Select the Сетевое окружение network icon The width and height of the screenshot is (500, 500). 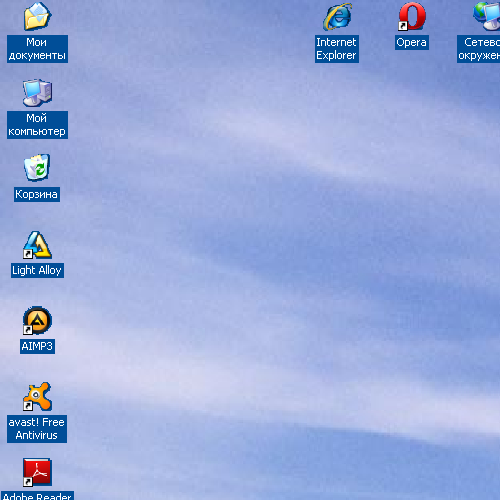487,16
